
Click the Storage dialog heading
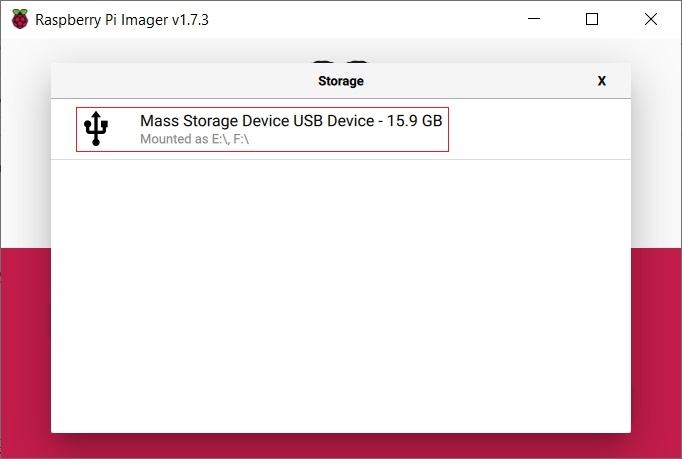coord(340,81)
